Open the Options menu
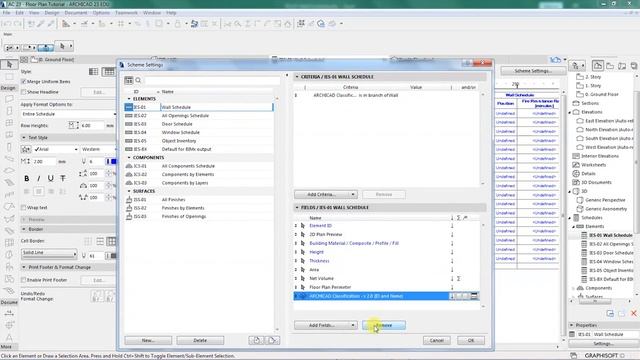The height and width of the screenshot is (360, 640). pos(101,13)
